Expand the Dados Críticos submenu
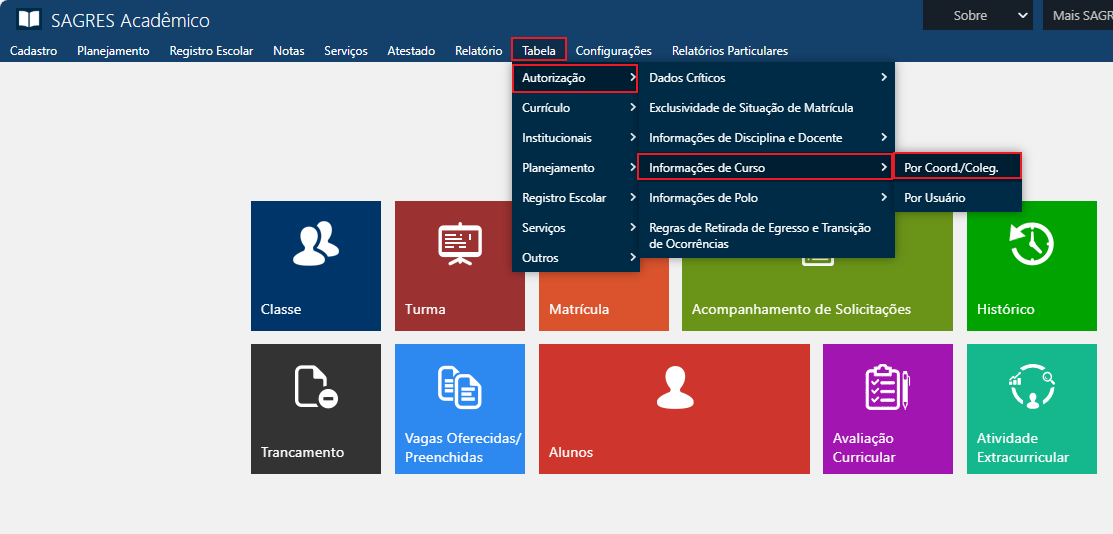Image resolution: width=1113 pixels, height=534 pixels. (765, 78)
